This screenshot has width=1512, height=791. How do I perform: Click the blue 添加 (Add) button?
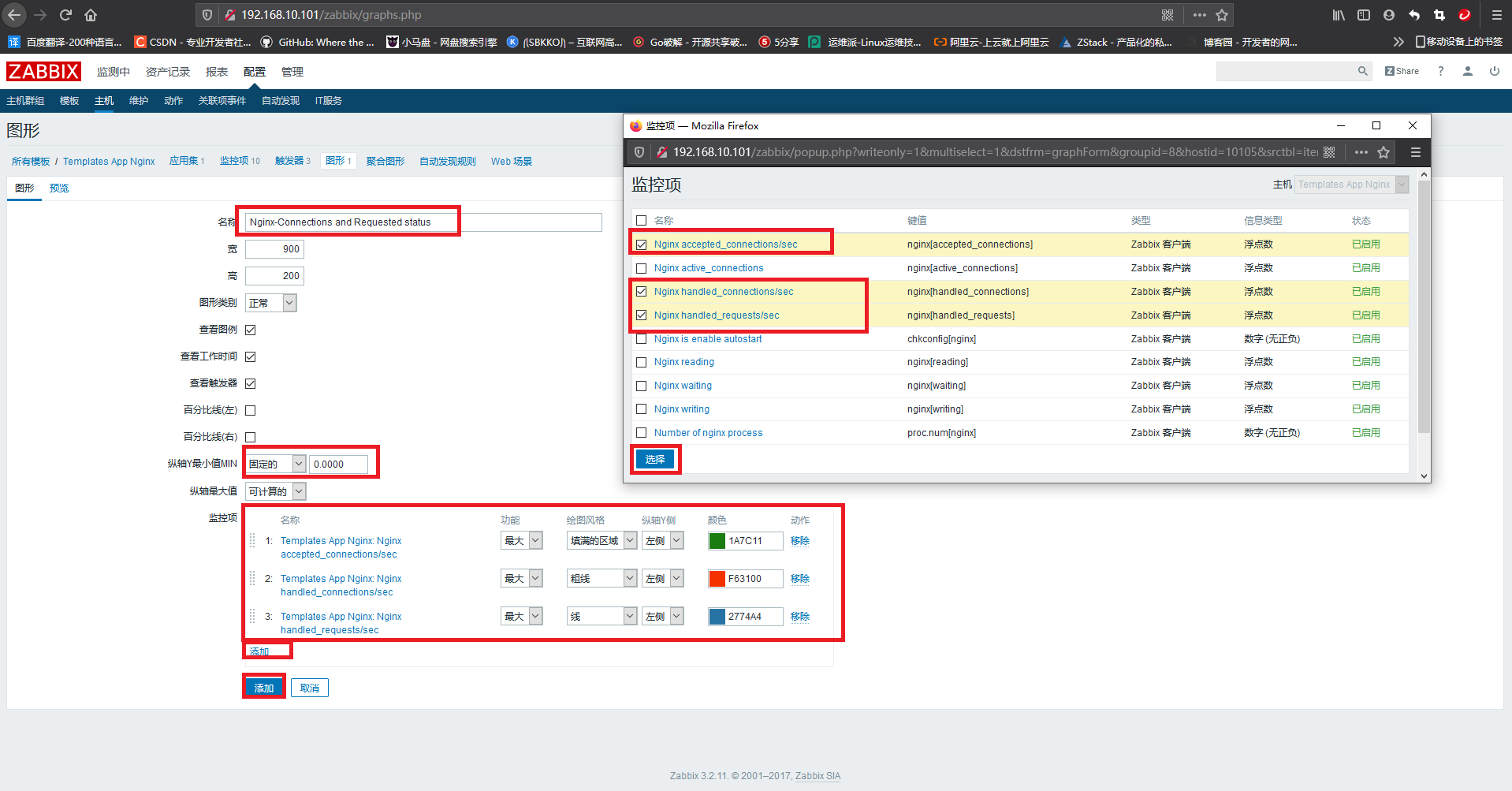pyautogui.click(x=264, y=688)
